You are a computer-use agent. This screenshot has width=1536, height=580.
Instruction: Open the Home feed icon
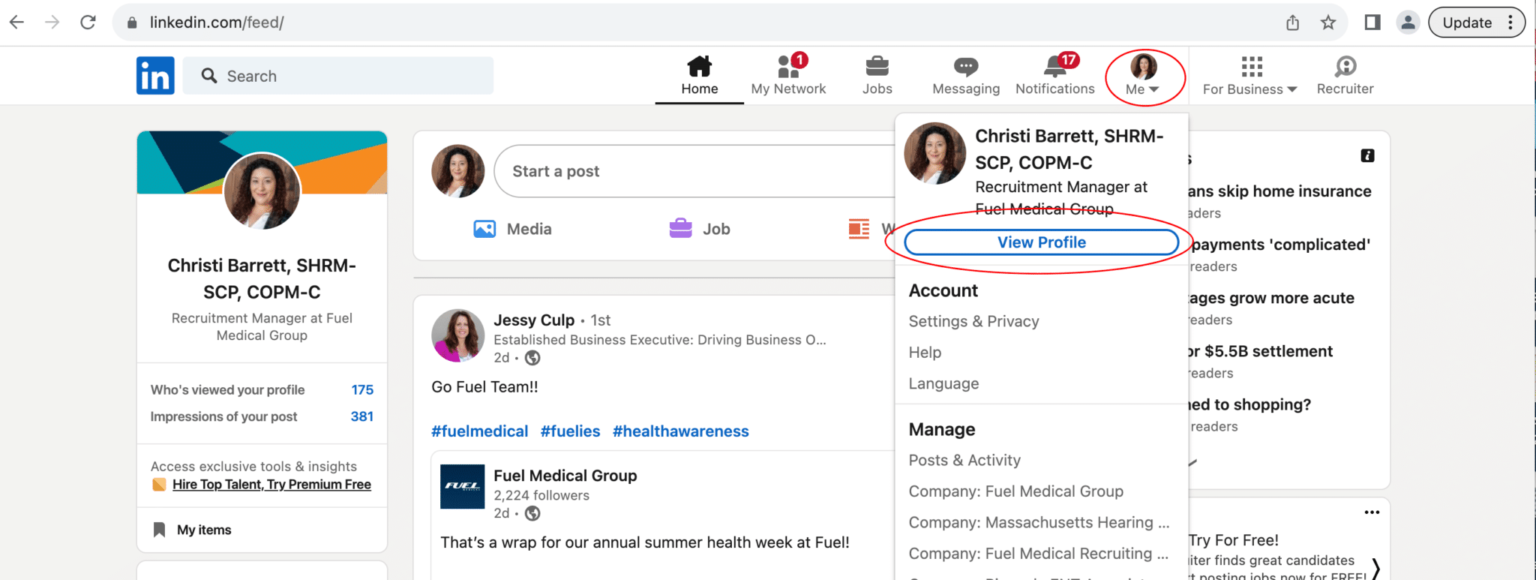click(699, 67)
